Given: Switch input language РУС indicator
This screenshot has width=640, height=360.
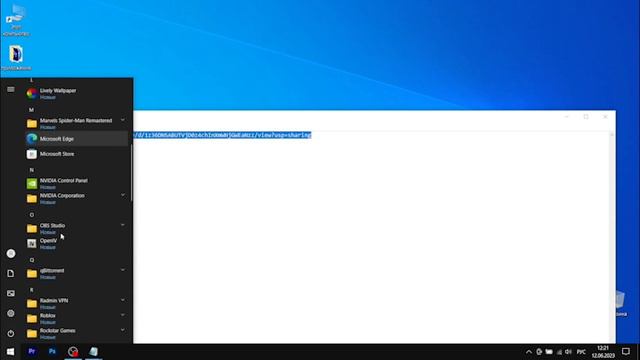Looking at the screenshot, I should (x=581, y=352).
